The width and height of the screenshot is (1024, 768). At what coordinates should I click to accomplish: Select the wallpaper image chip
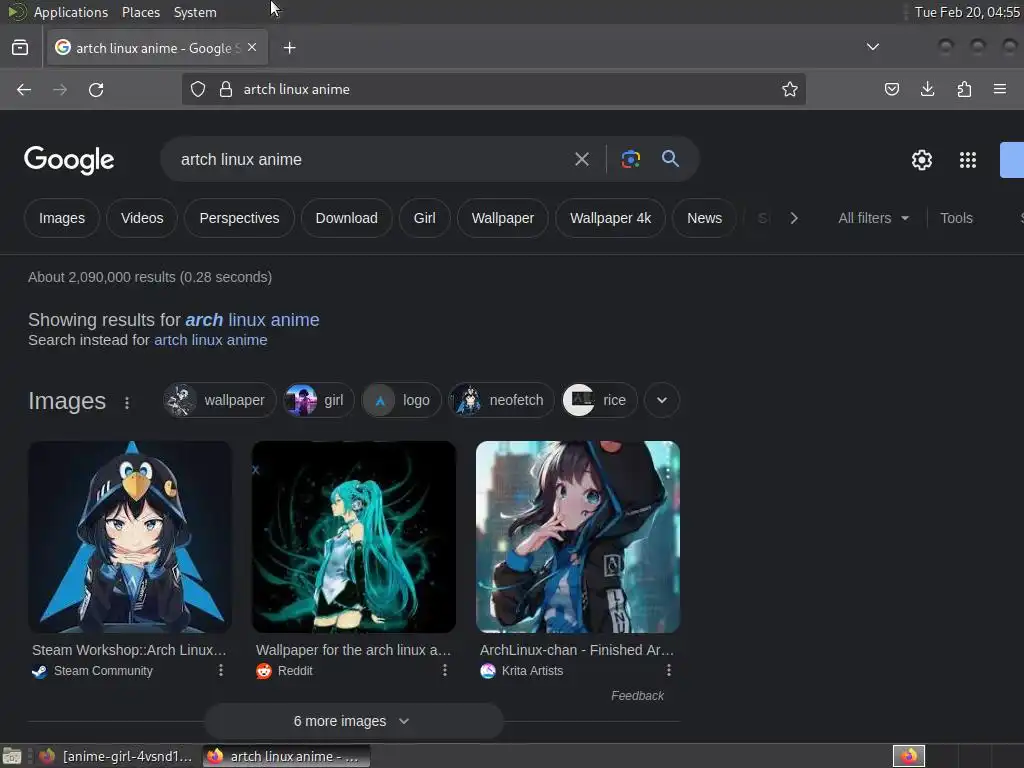[219, 400]
